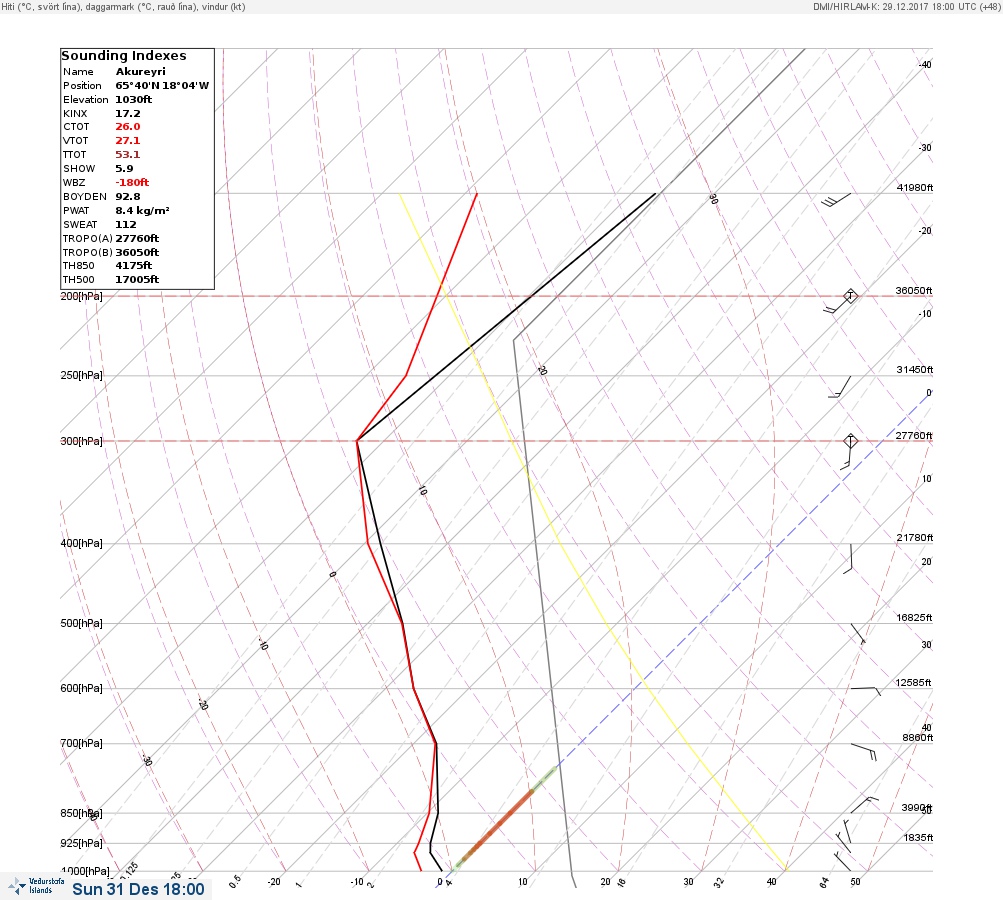
Task: Click the wind barb beside 3990ft label
Action: point(864,805)
